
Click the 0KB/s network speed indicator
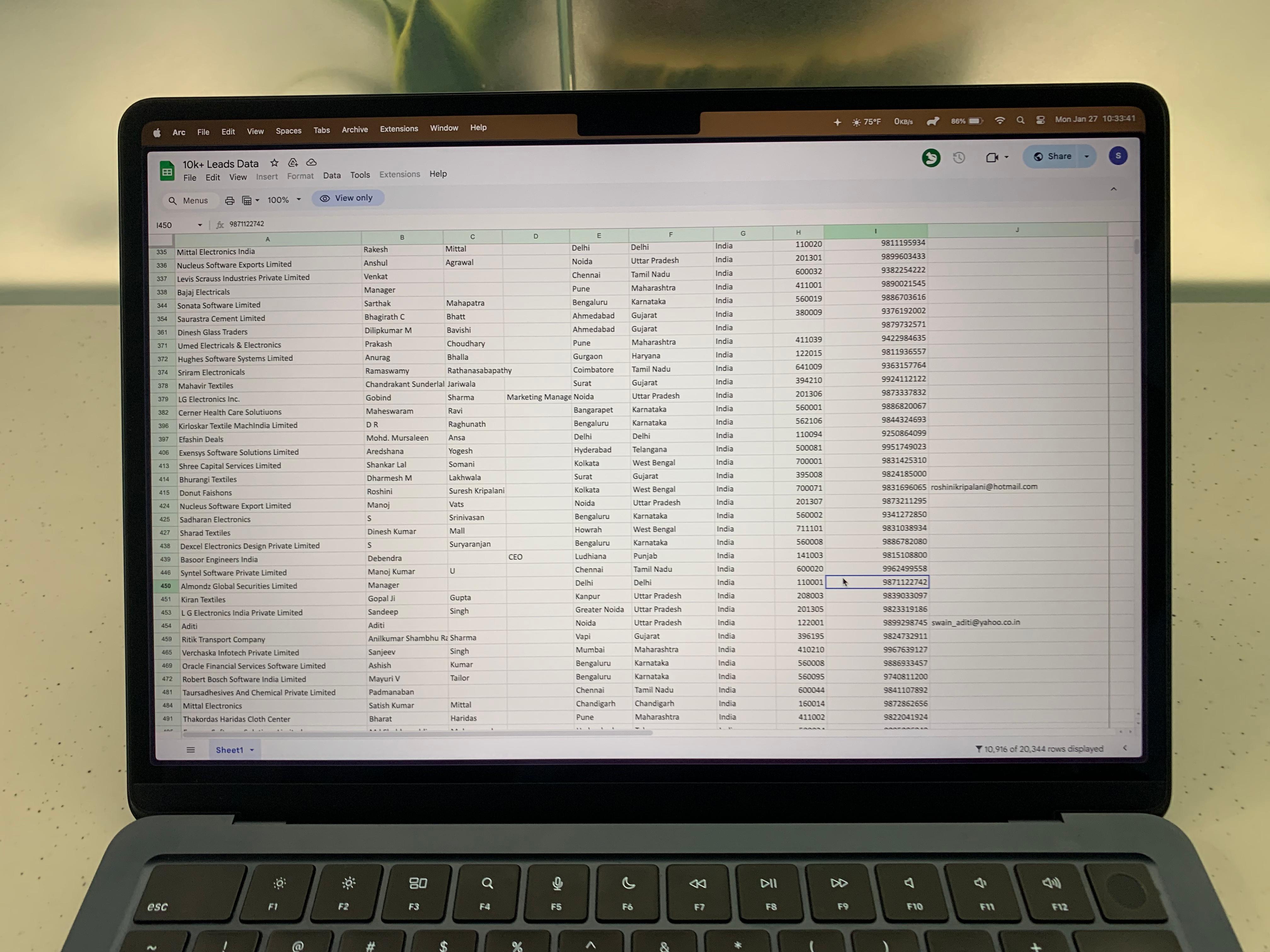[903, 122]
